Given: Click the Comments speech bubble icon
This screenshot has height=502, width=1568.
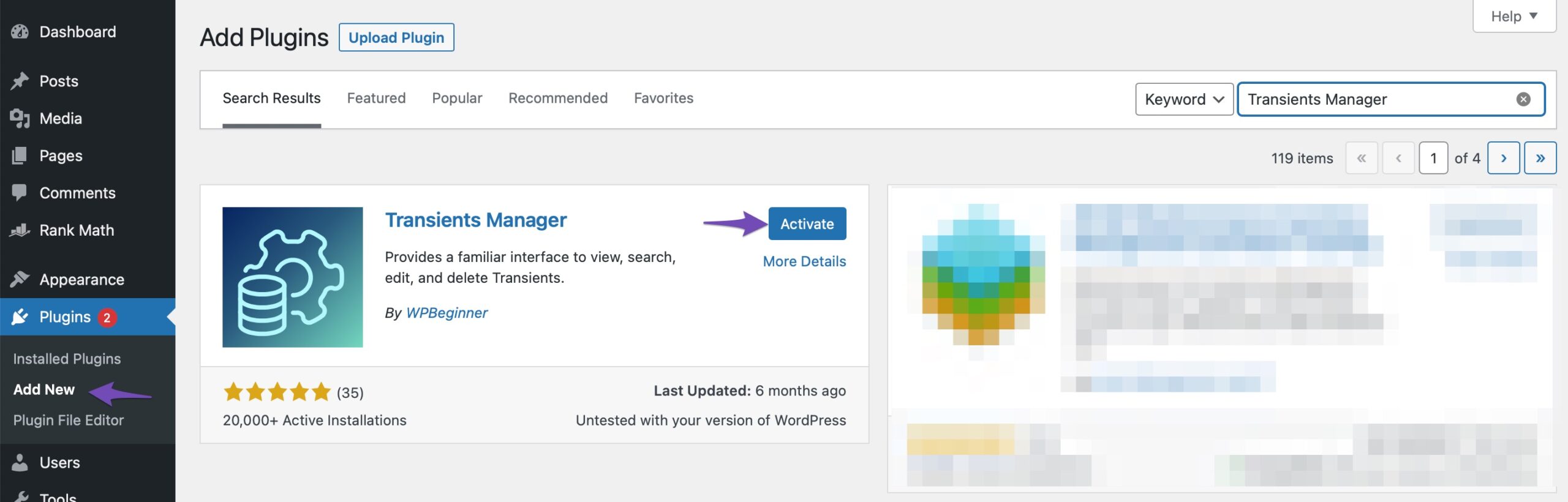Looking at the screenshot, I should pos(20,193).
